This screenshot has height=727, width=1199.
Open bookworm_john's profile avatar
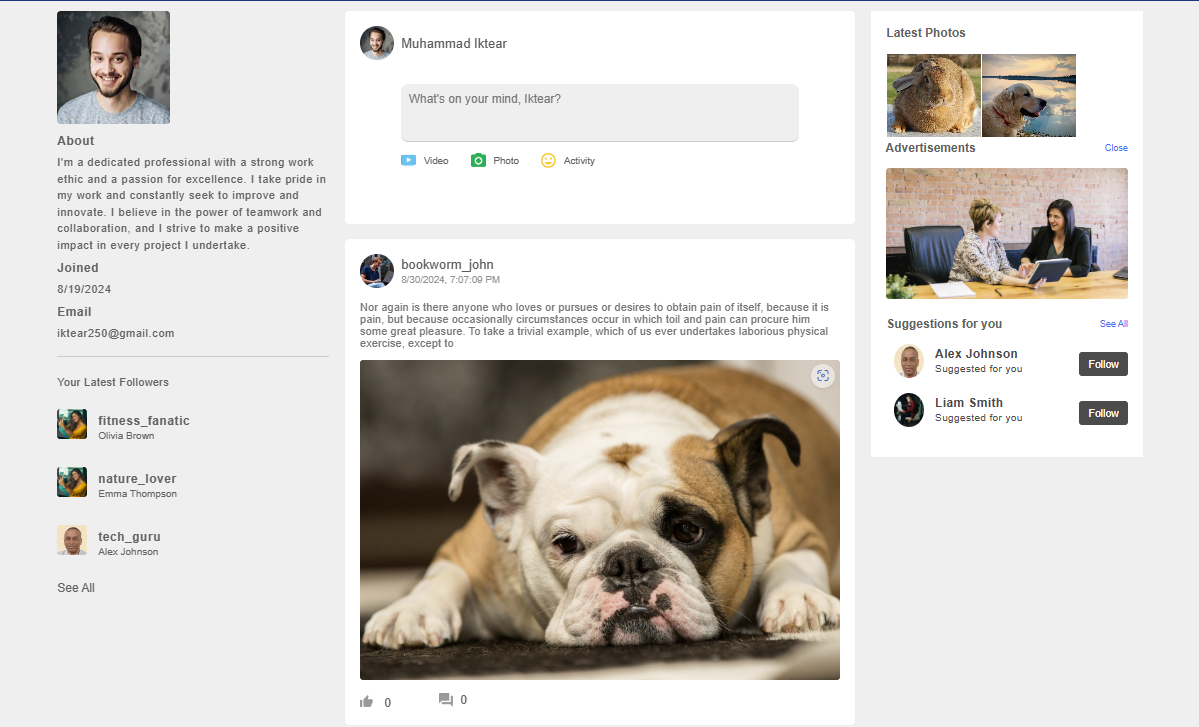(x=377, y=271)
